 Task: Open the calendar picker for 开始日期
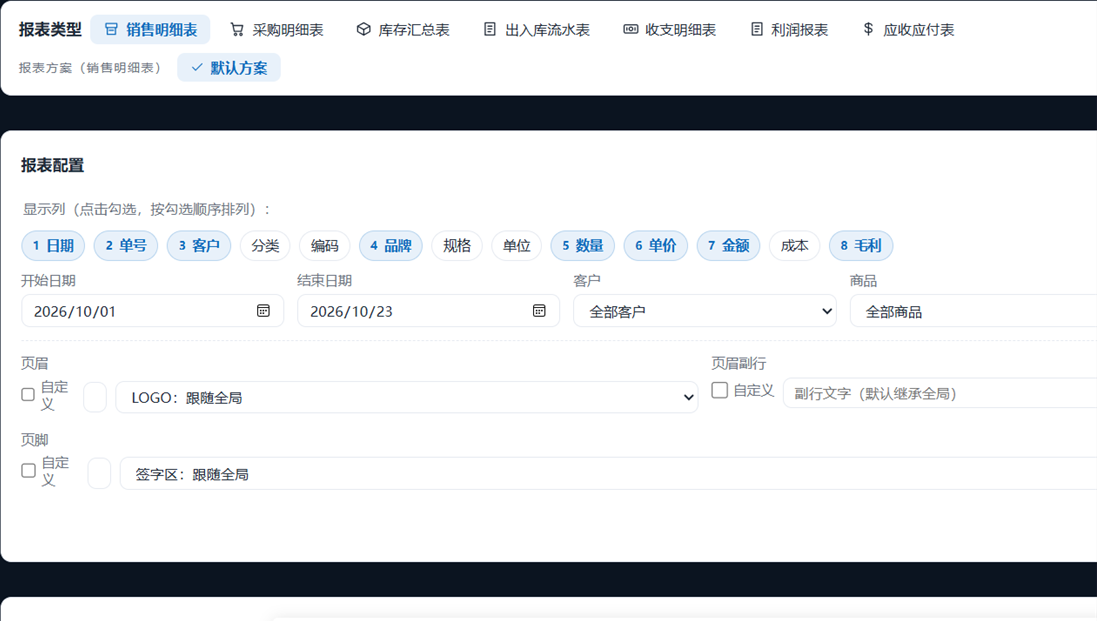[263, 310]
